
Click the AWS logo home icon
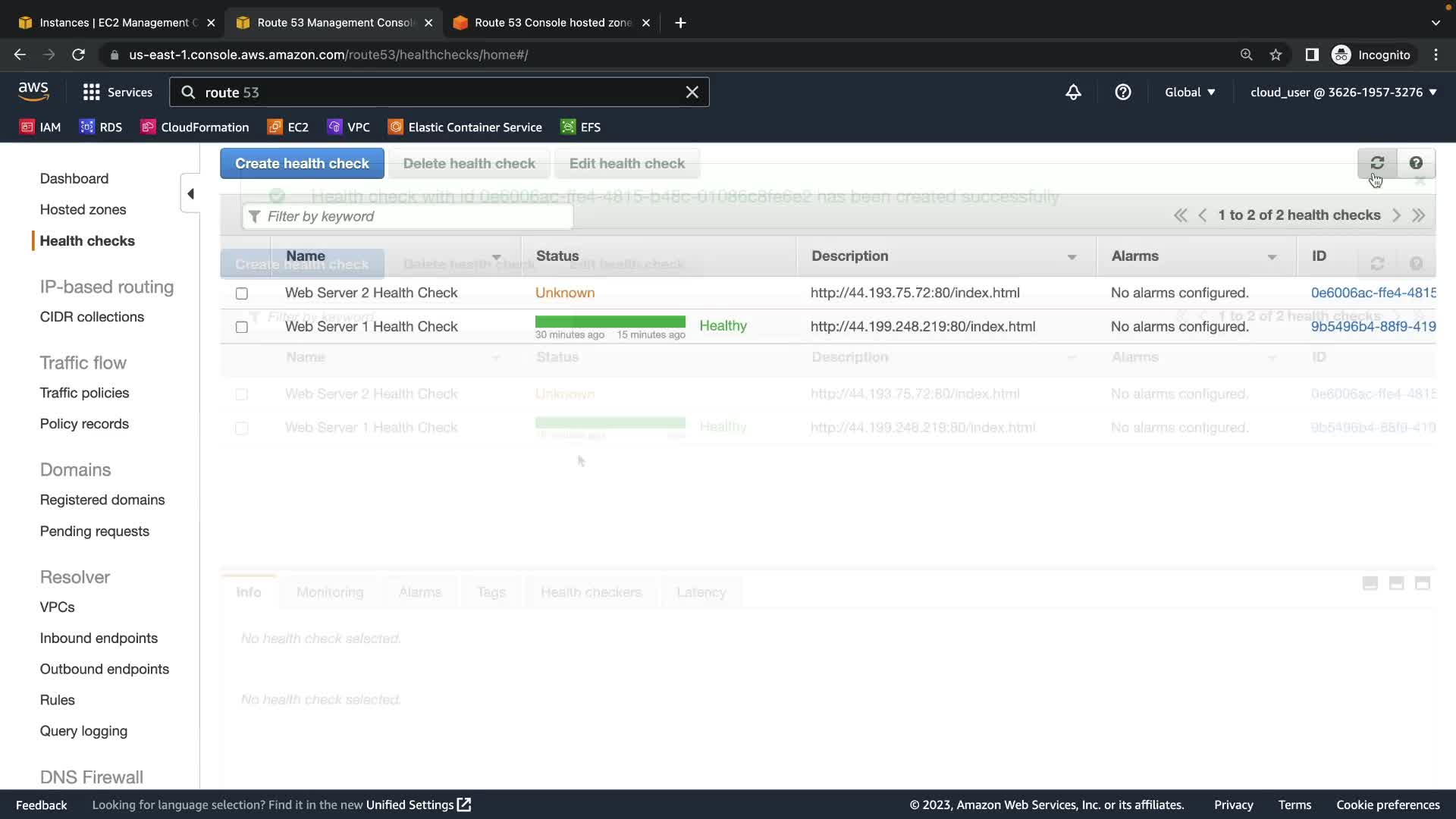(33, 92)
